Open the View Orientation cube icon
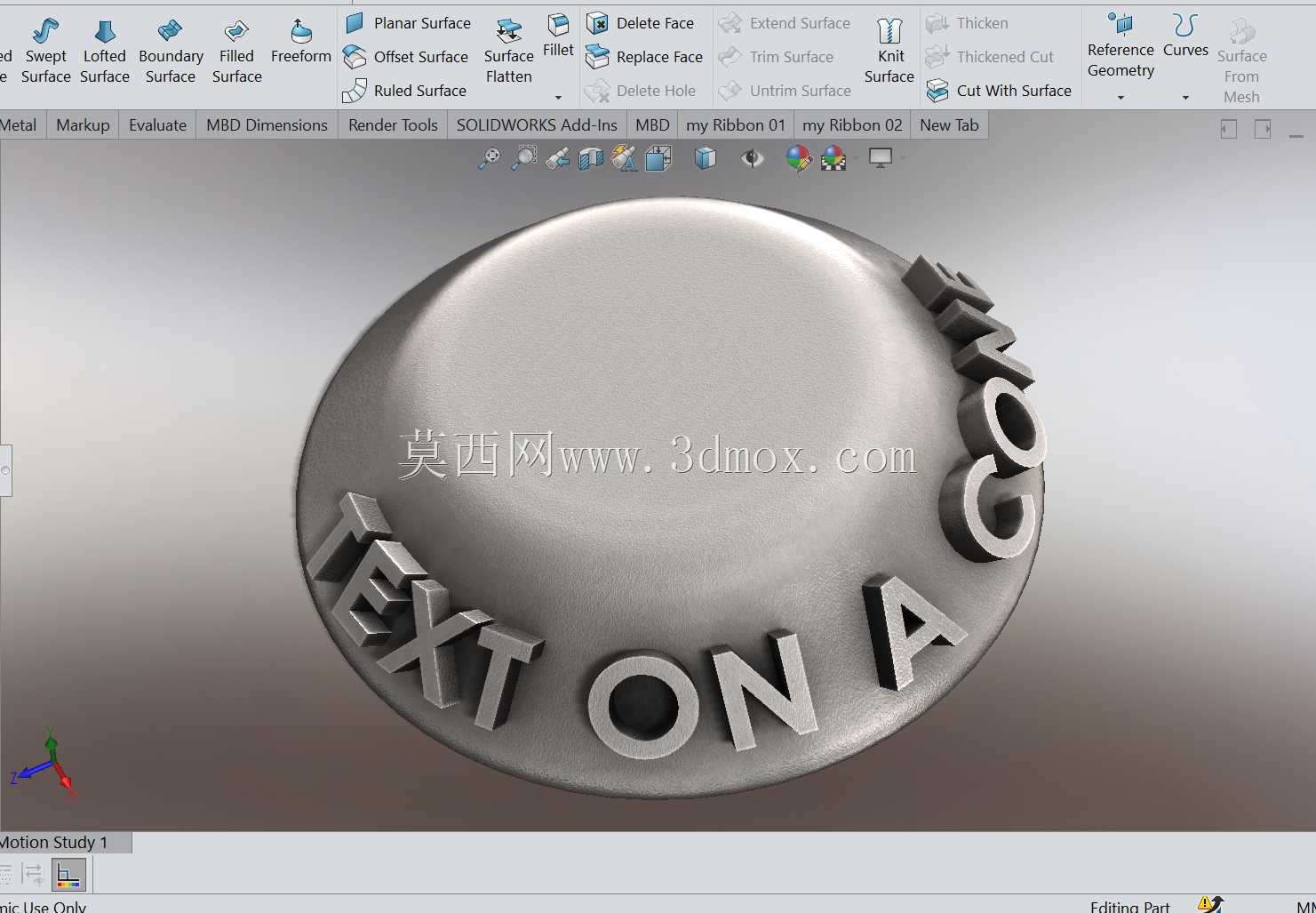The height and width of the screenshot is (913, 1316). click(658, 158)
